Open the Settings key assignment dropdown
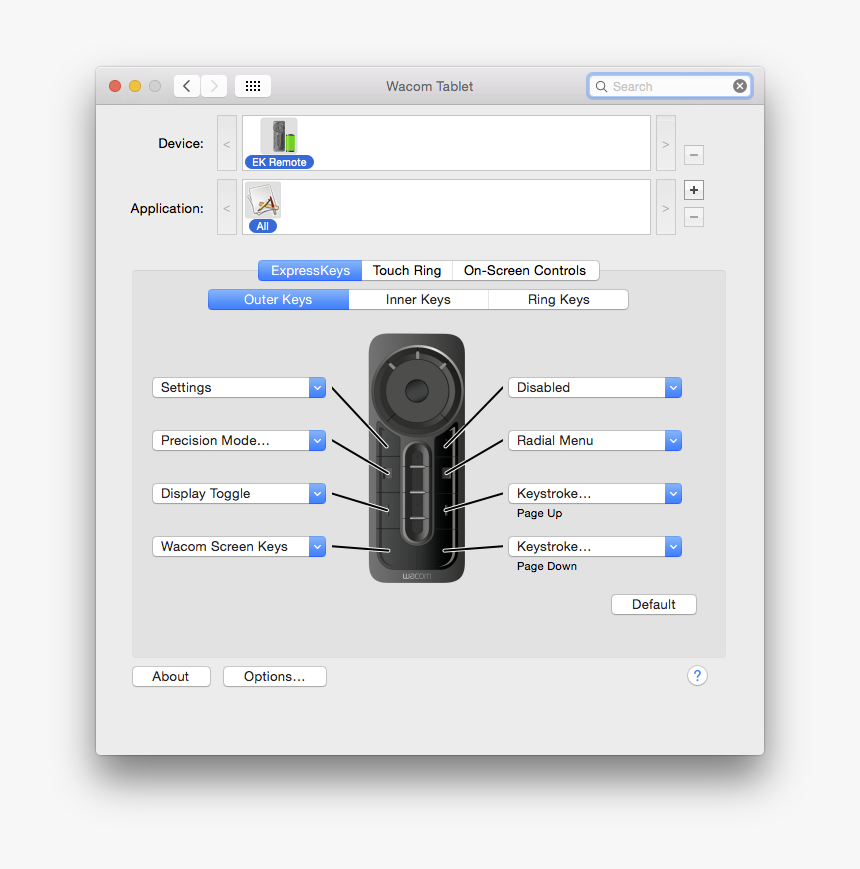This screenshot has width=860, height=869. pos(239,387)
